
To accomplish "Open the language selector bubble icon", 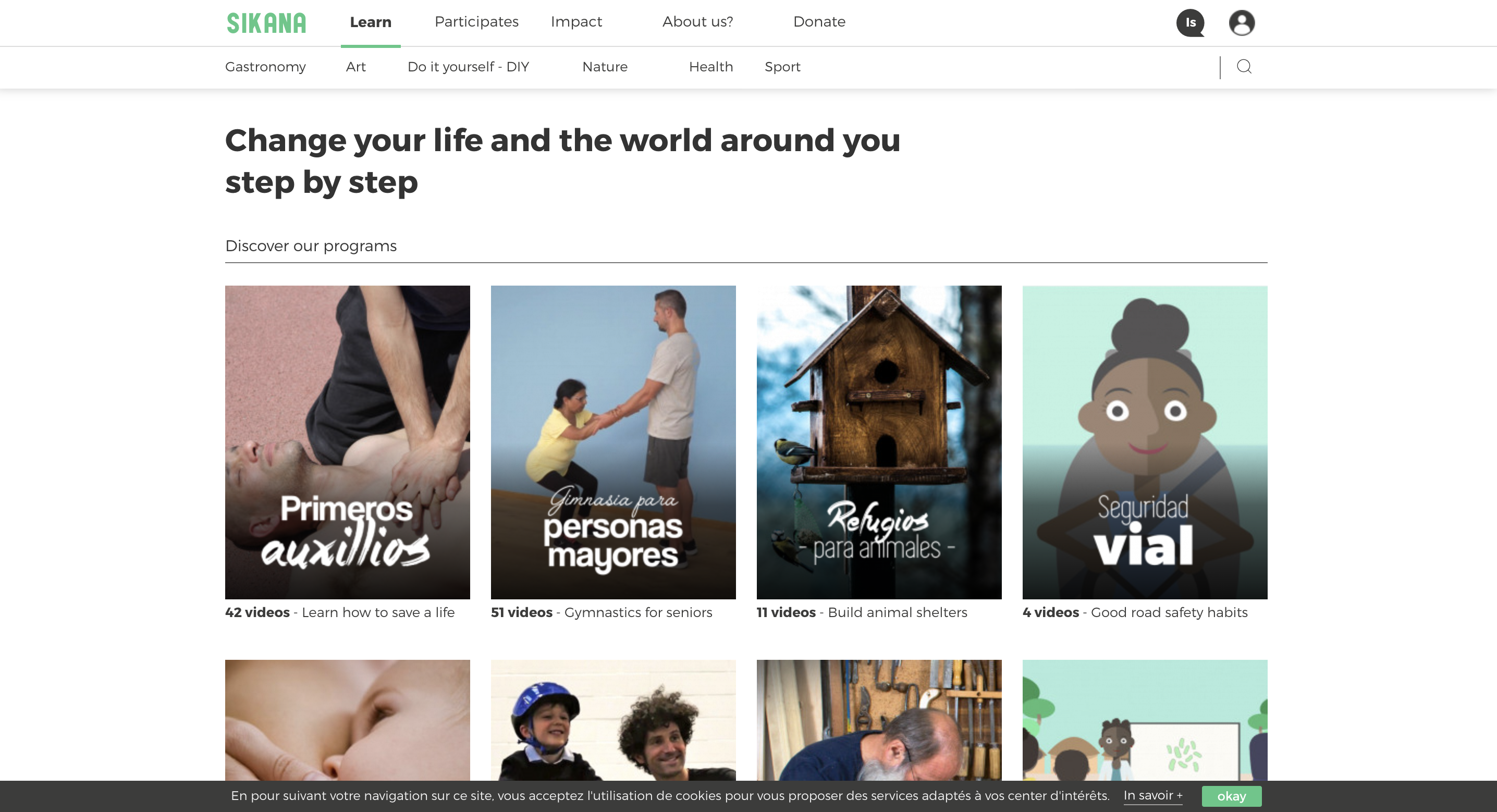I will 1190,22.
